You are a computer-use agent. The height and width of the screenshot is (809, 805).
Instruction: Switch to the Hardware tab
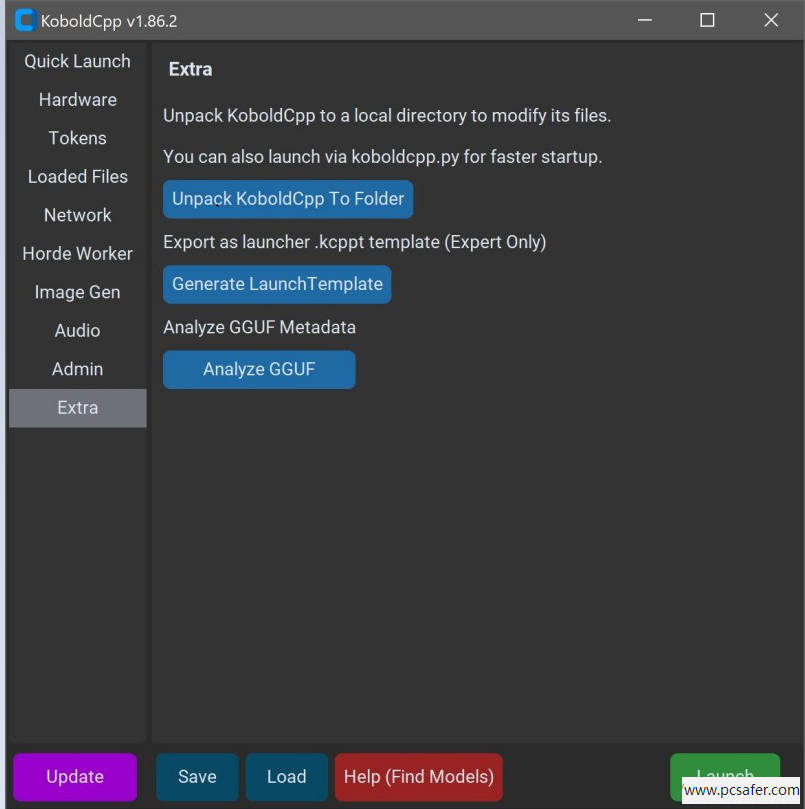[77, 100]
